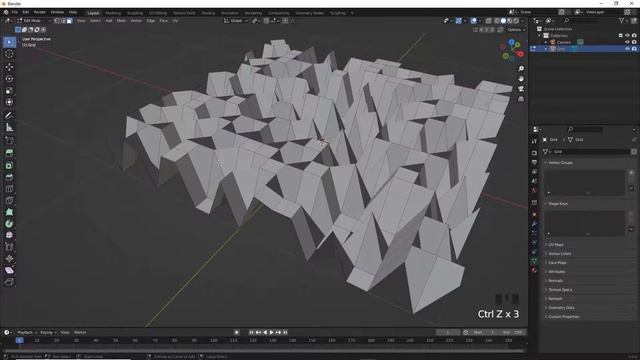Open the Edit Mode dropdown
640x360 pixels.
point(34,21)
